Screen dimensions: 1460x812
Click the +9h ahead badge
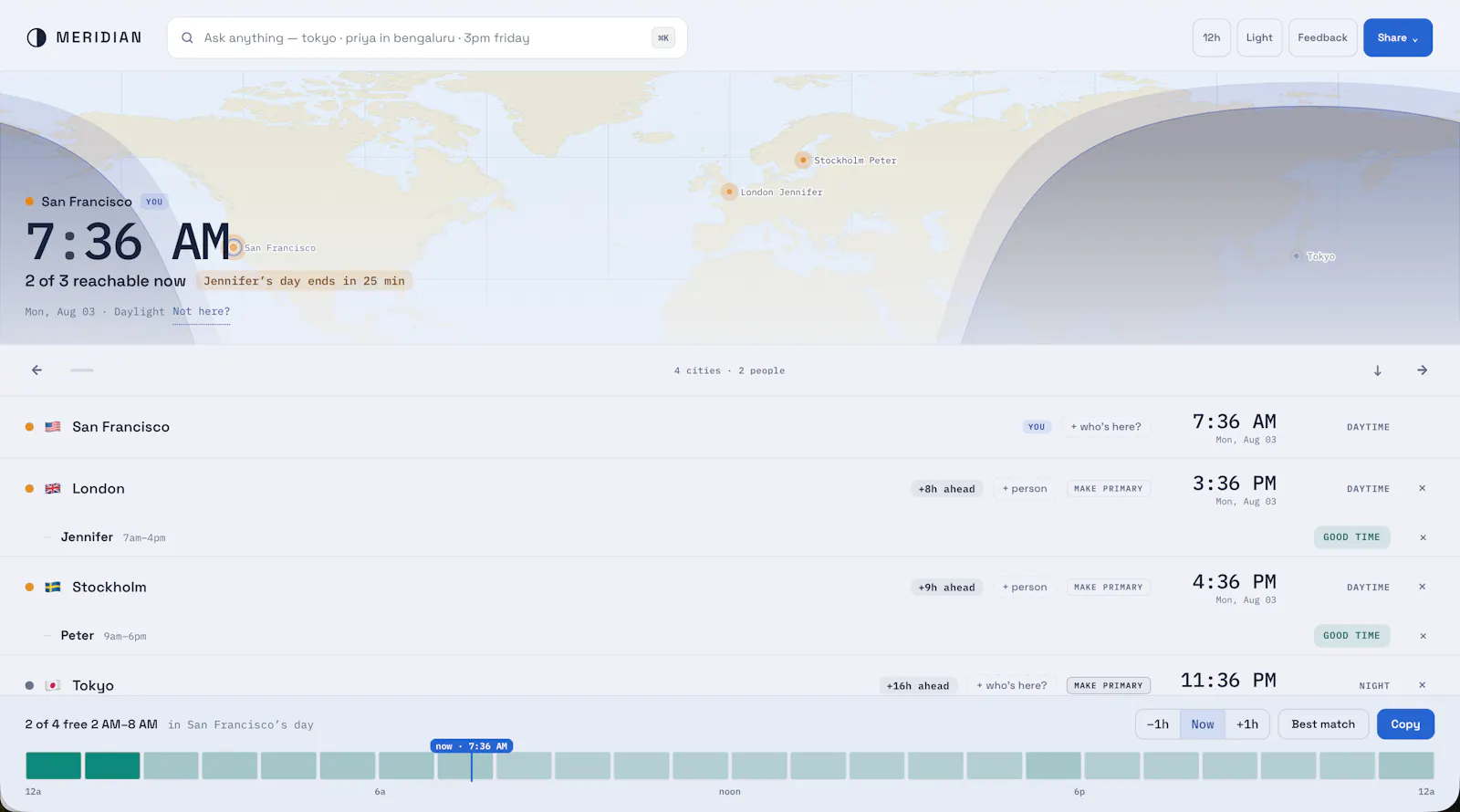tap(946, 588)
